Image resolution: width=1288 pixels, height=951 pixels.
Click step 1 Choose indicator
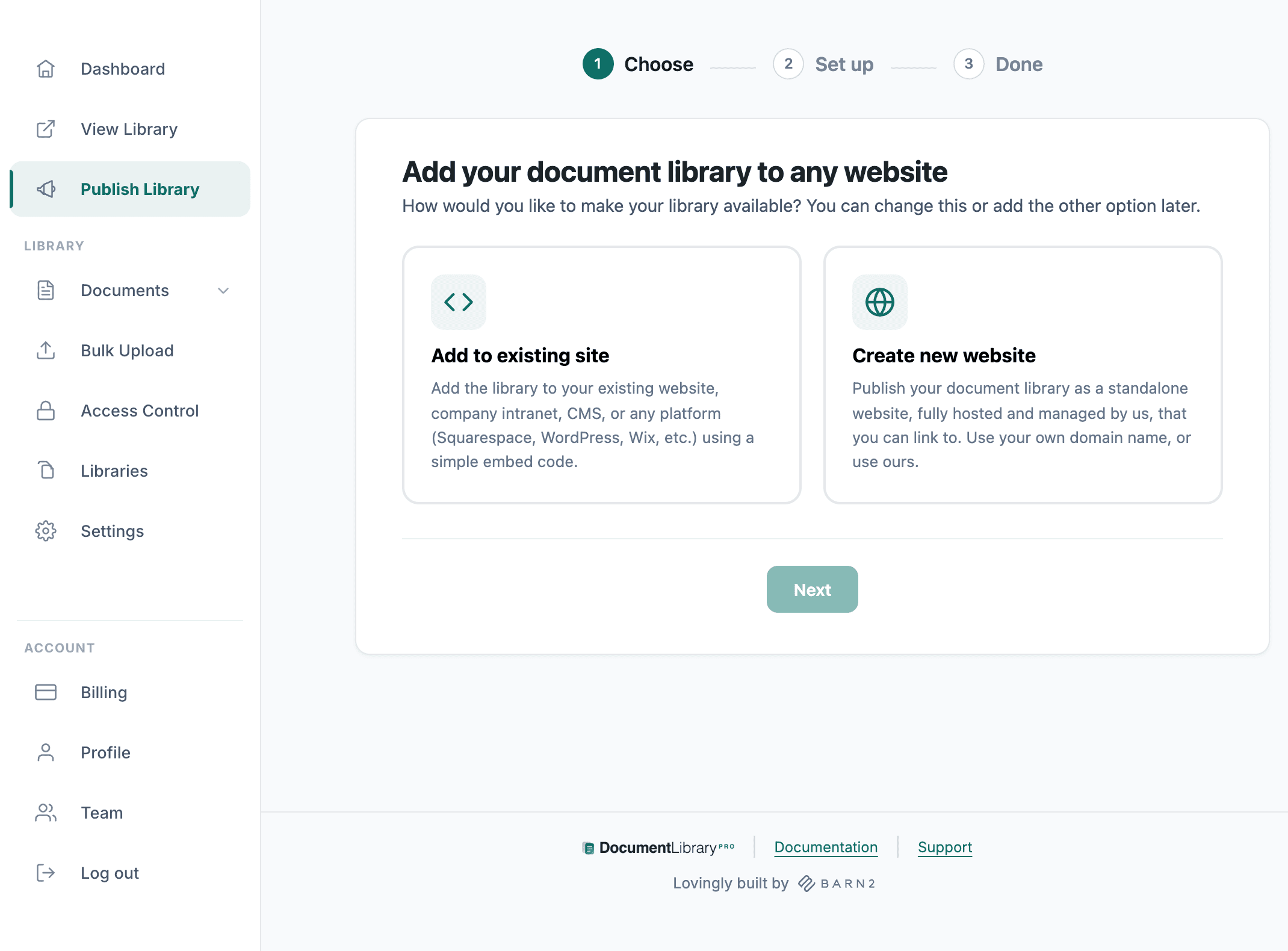(x=598, y=64)
